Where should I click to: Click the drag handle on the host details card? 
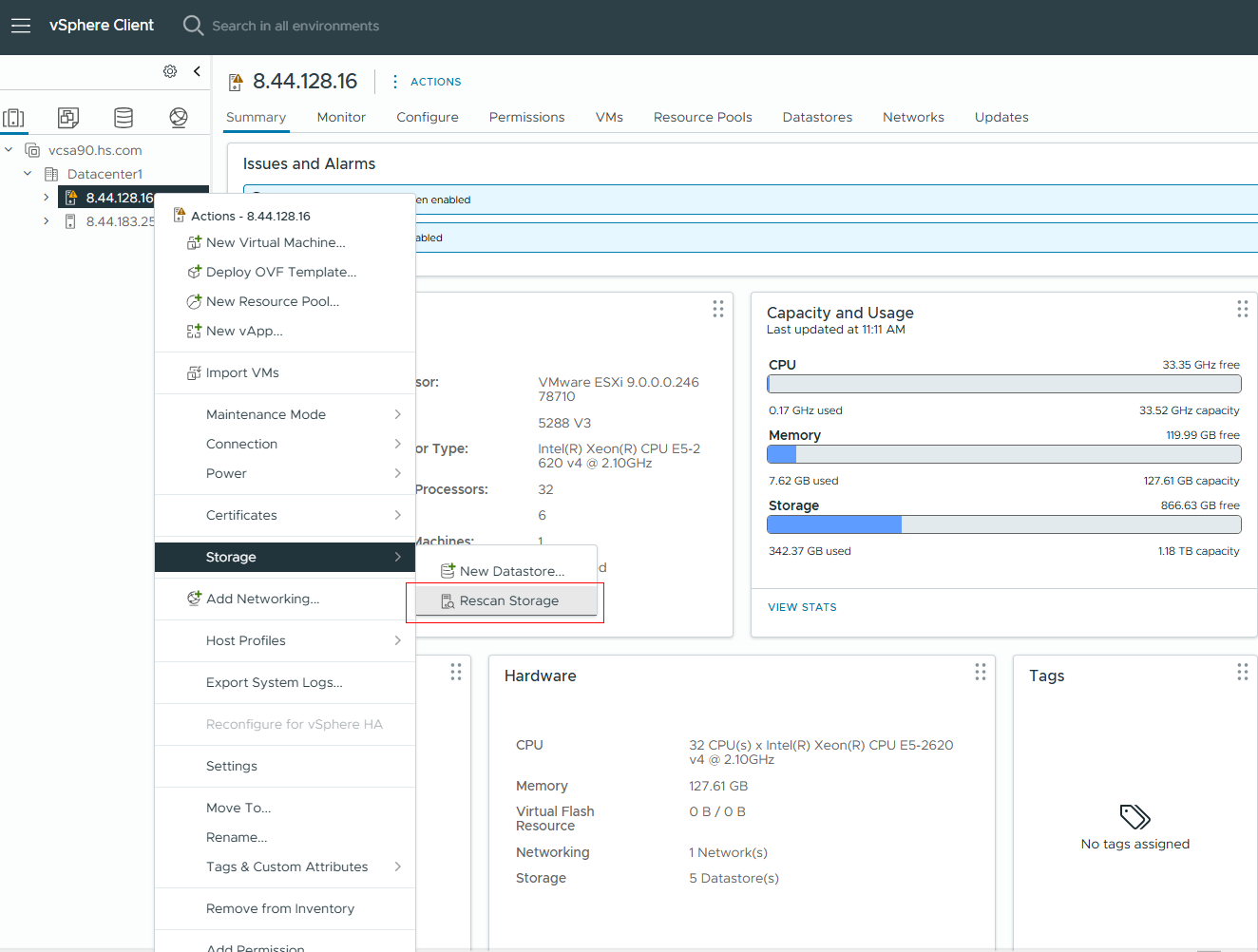point(717,309)
